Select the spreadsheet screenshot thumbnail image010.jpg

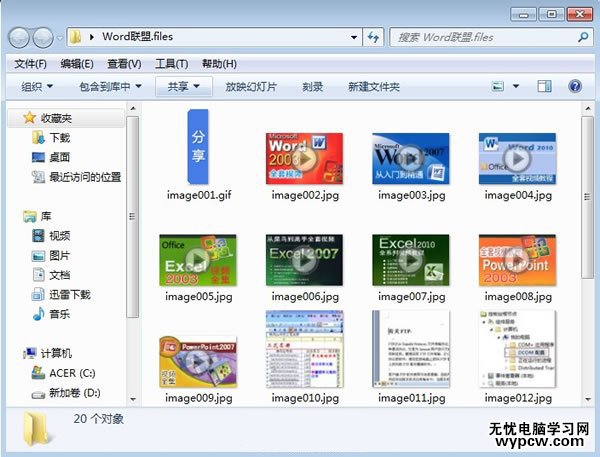pyautogui.click(x=305, y=349)
